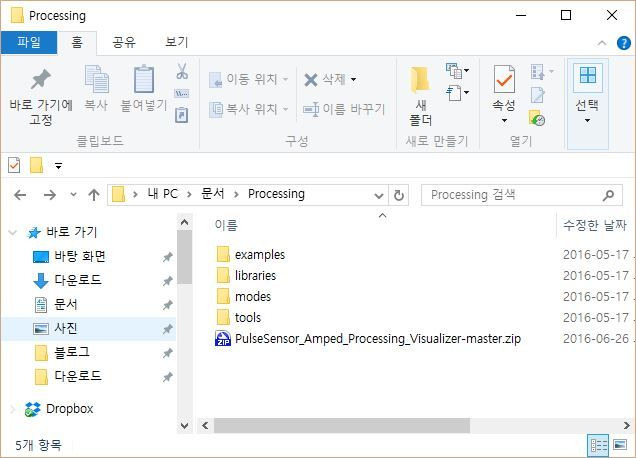
Task: Switch to details view in status bar
Action: 598,445
